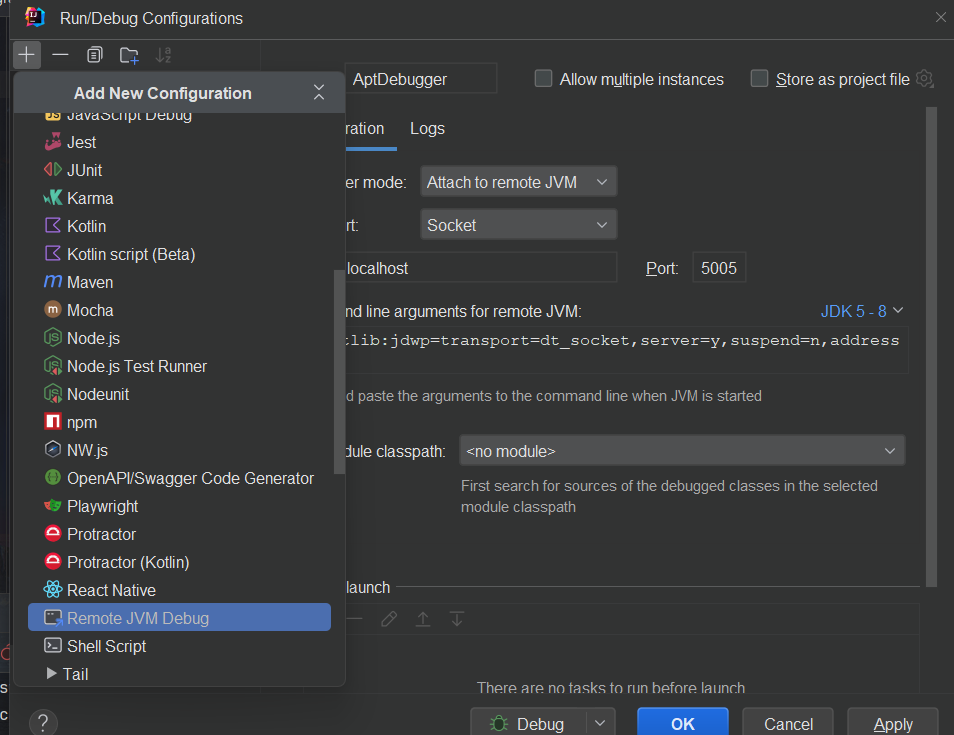Enable Allow multiple instances checkbox
954x735 pixels.
tap(543, 78)
